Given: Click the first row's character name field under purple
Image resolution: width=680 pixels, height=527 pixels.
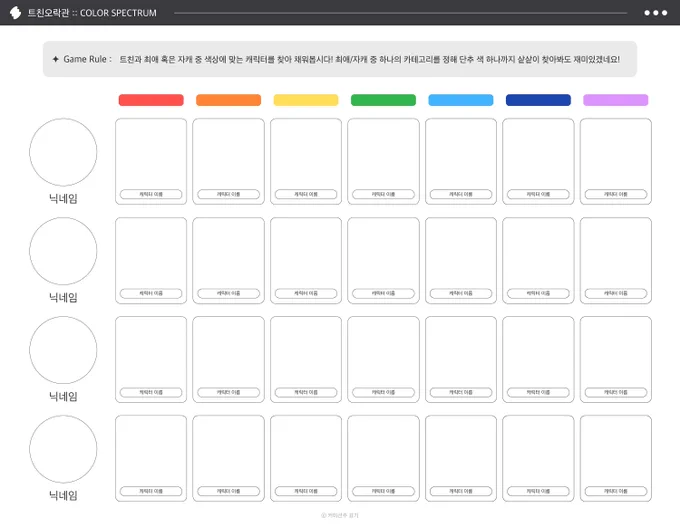Looking at the screenshot, I should point(616,194).
